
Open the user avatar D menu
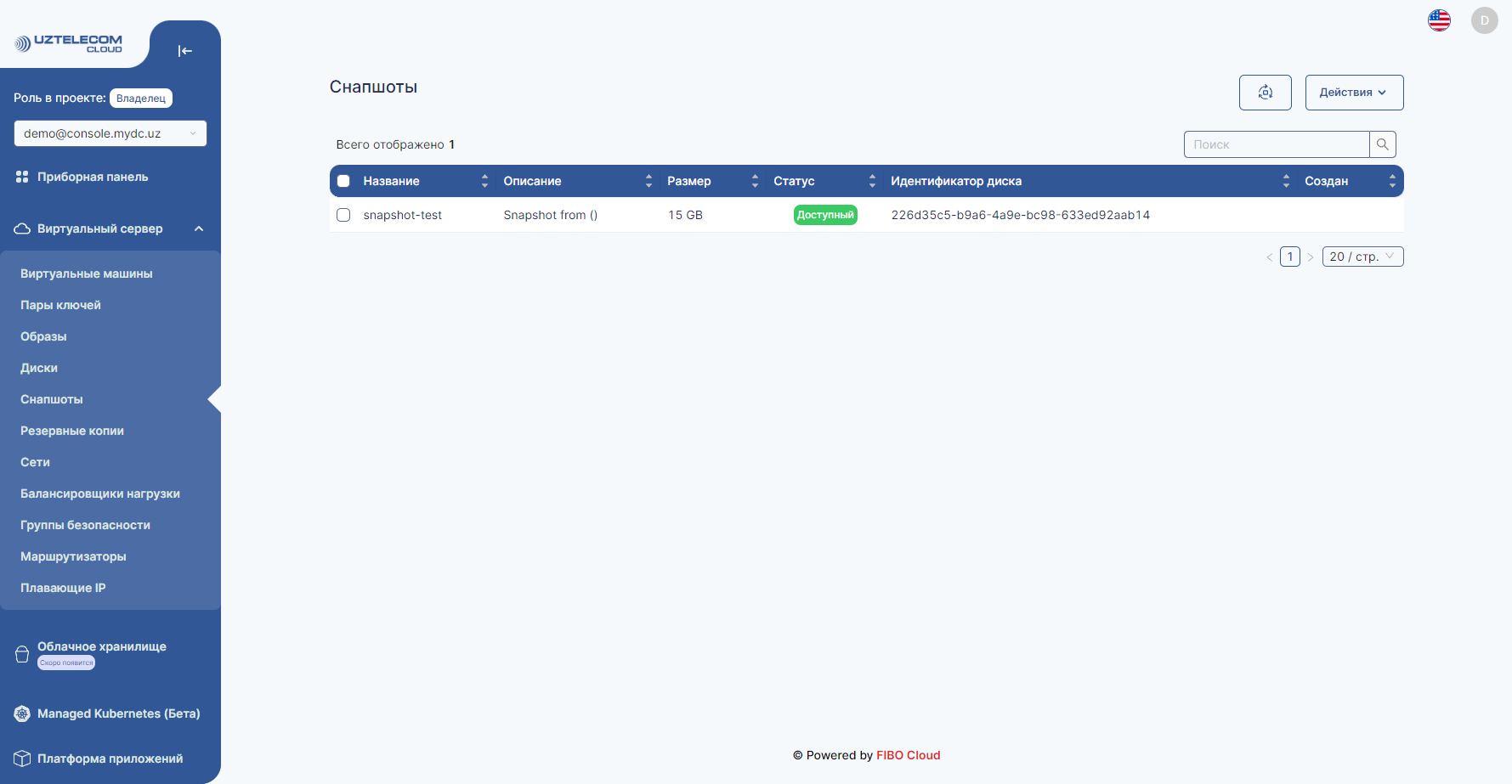click(1484, 20)
